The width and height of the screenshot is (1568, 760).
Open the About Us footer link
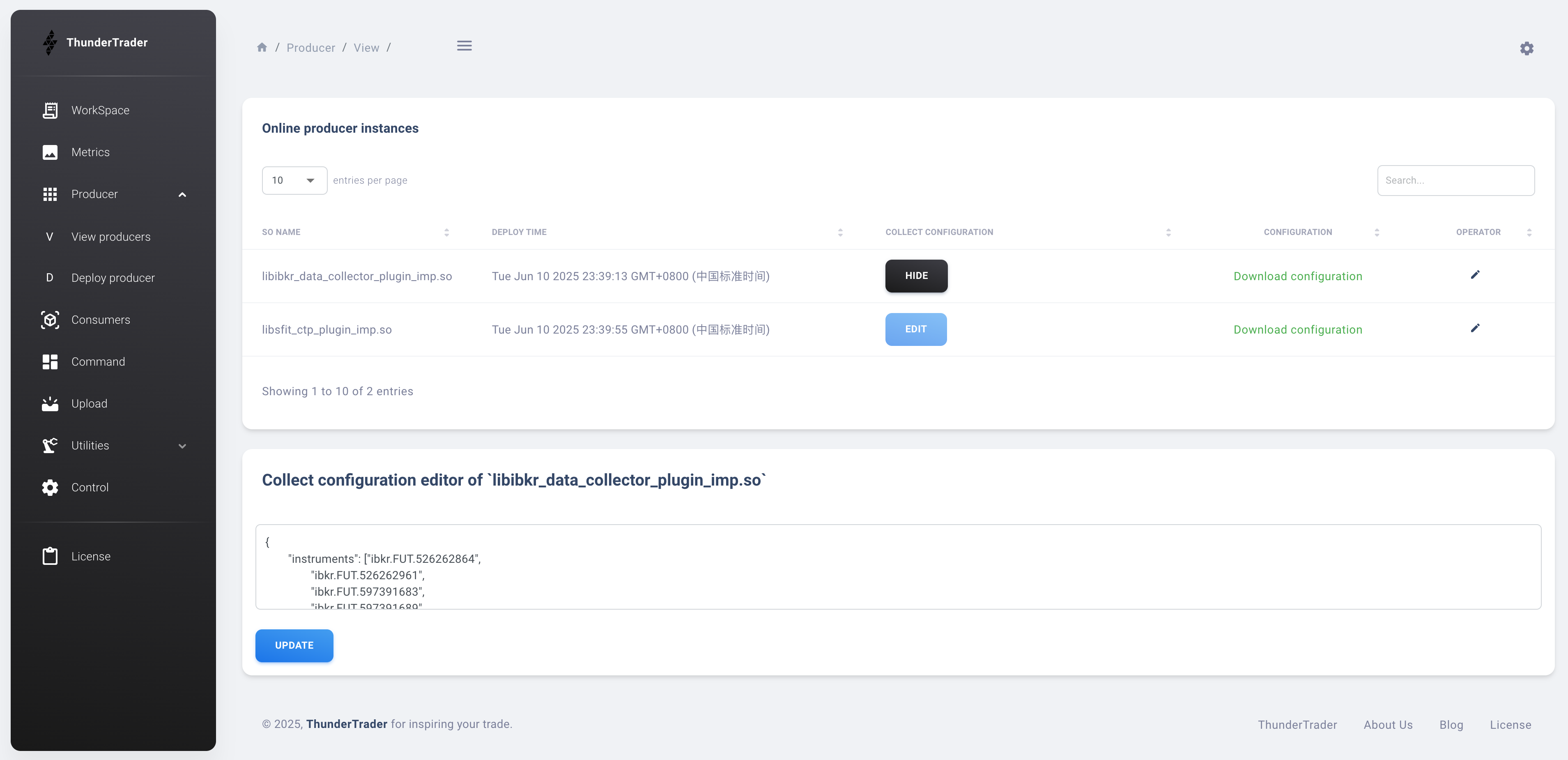1388,725
